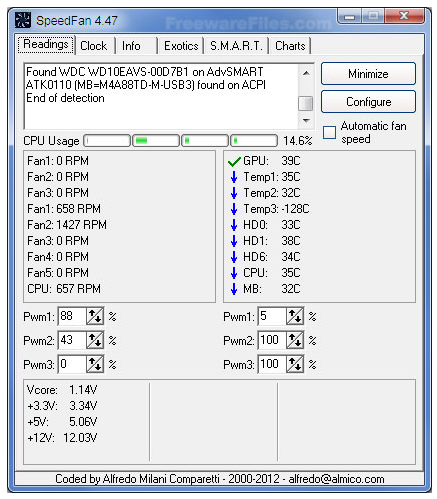Click the blue down arrow beside HD6
Image resolution: width=437 pixels, height=499 pixels.
[234, 257]
